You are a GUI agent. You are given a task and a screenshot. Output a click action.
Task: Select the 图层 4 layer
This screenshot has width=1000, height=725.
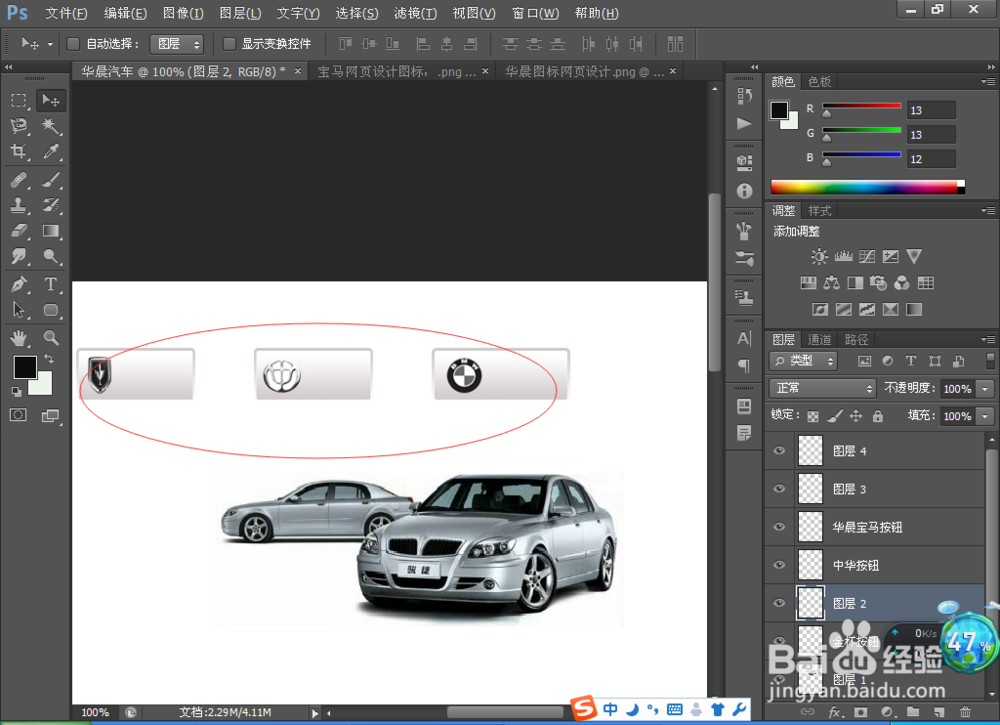877,451
